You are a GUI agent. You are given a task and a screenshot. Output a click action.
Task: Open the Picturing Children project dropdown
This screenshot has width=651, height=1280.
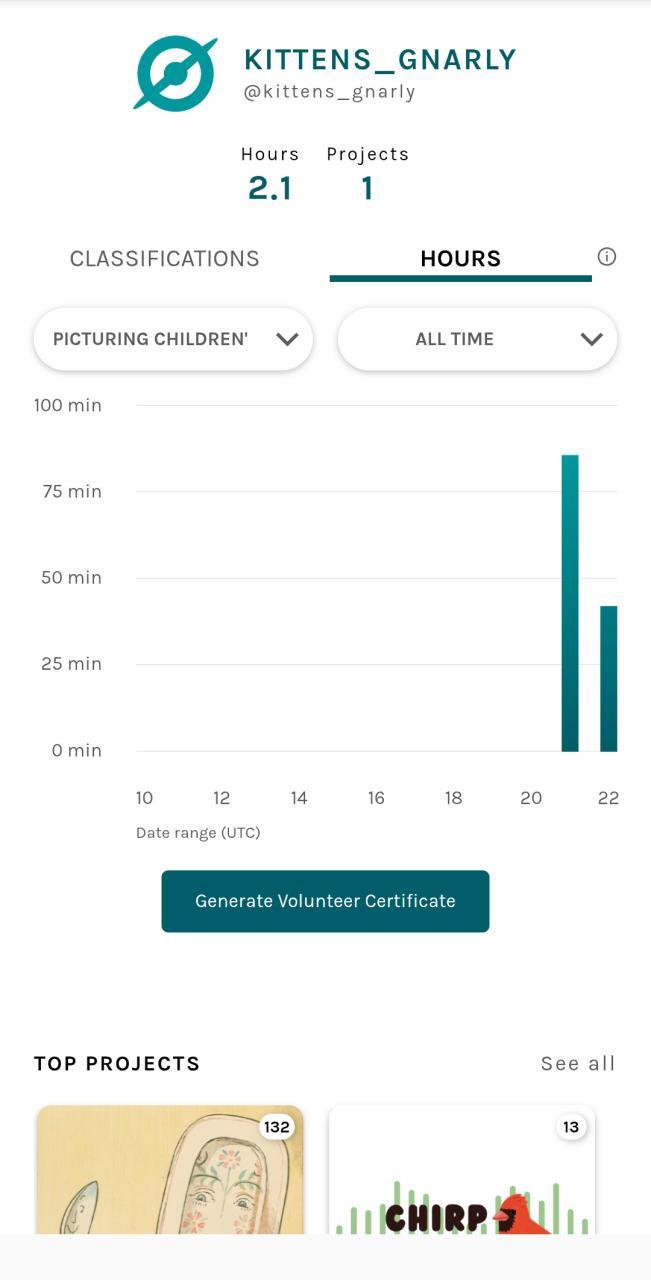[x=172, y=339]
